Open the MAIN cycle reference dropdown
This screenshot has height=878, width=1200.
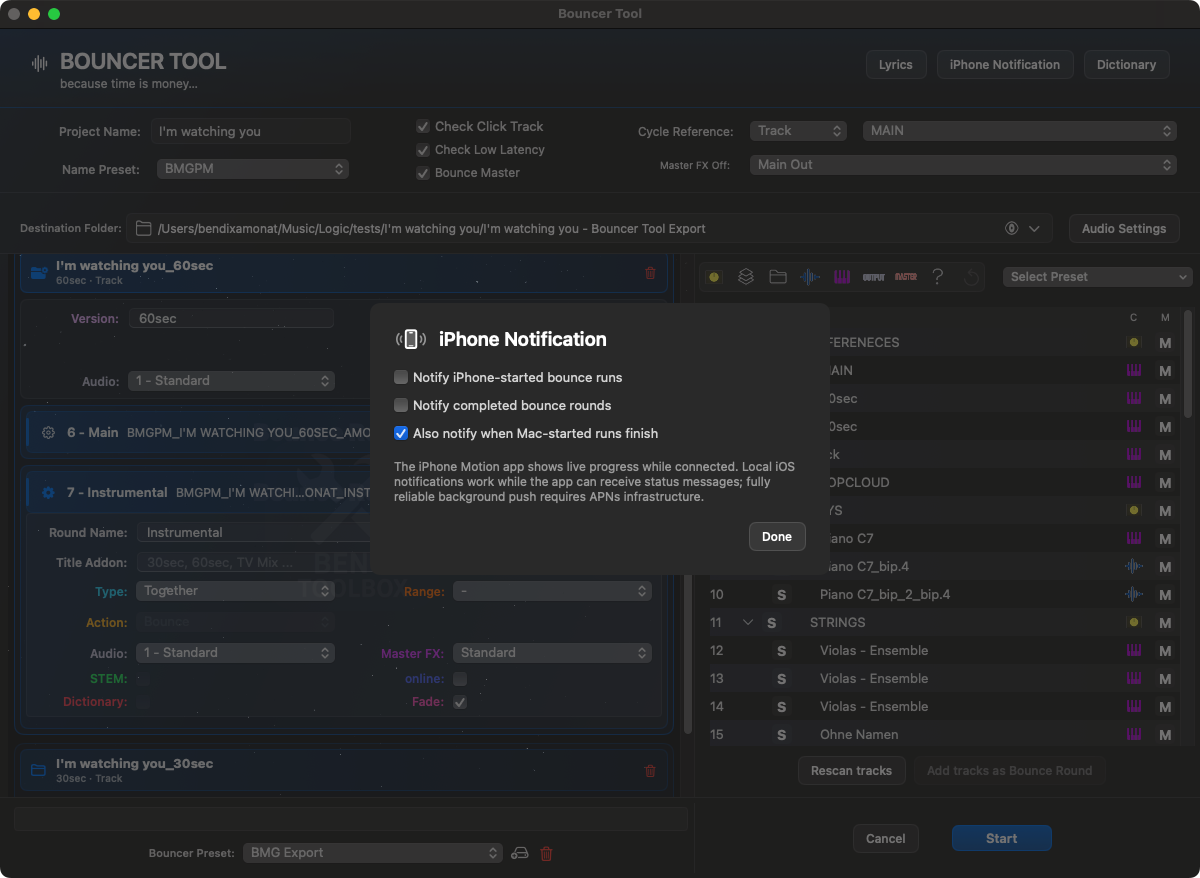(1020, 131)
